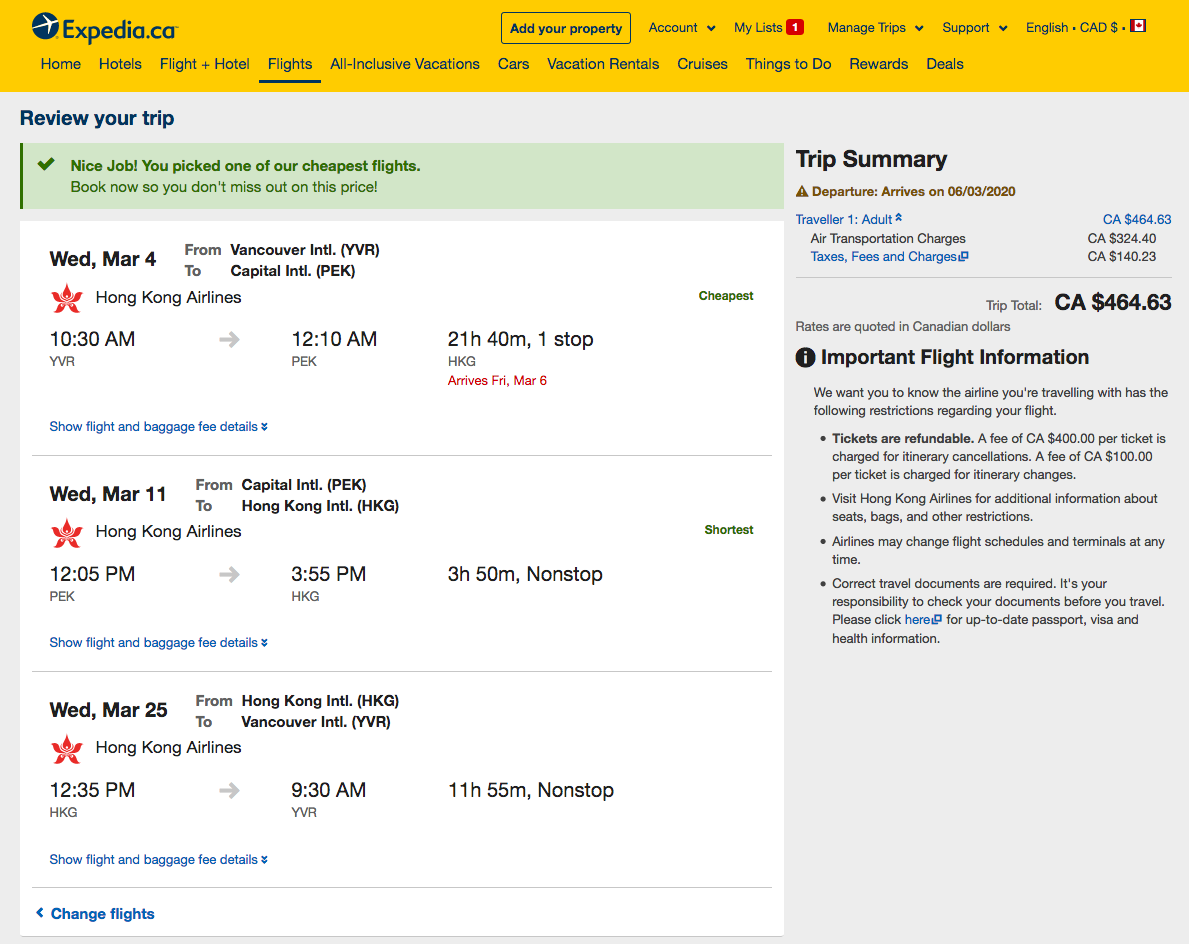Click 'Tickets are refundable.' bold text
This screenshot has height=944, width=1189.
tap(902, 439)
